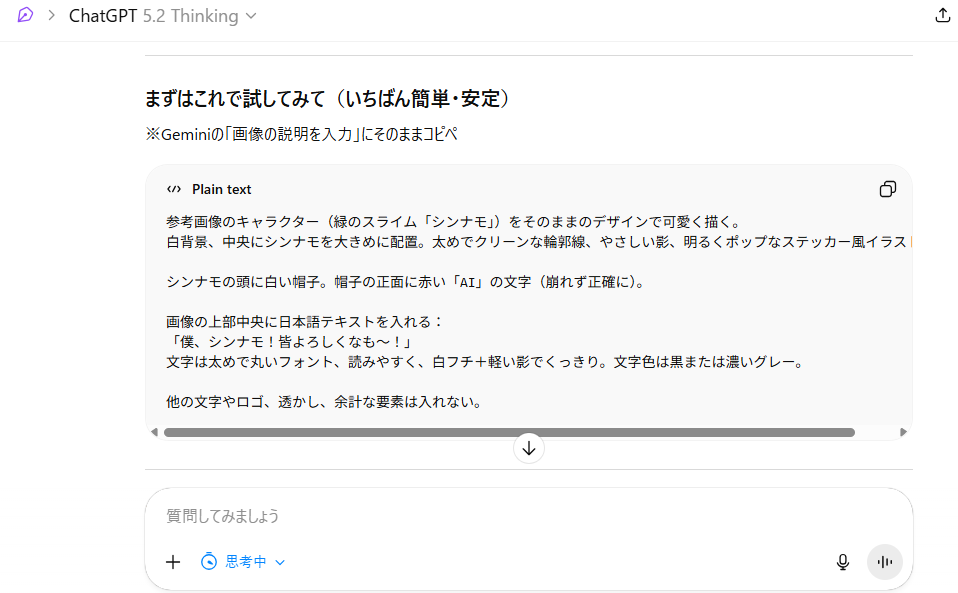Viewport: 958px width, 593px height.
Task: Copy the code block using the copy icon
Action: tap(887, 189)
